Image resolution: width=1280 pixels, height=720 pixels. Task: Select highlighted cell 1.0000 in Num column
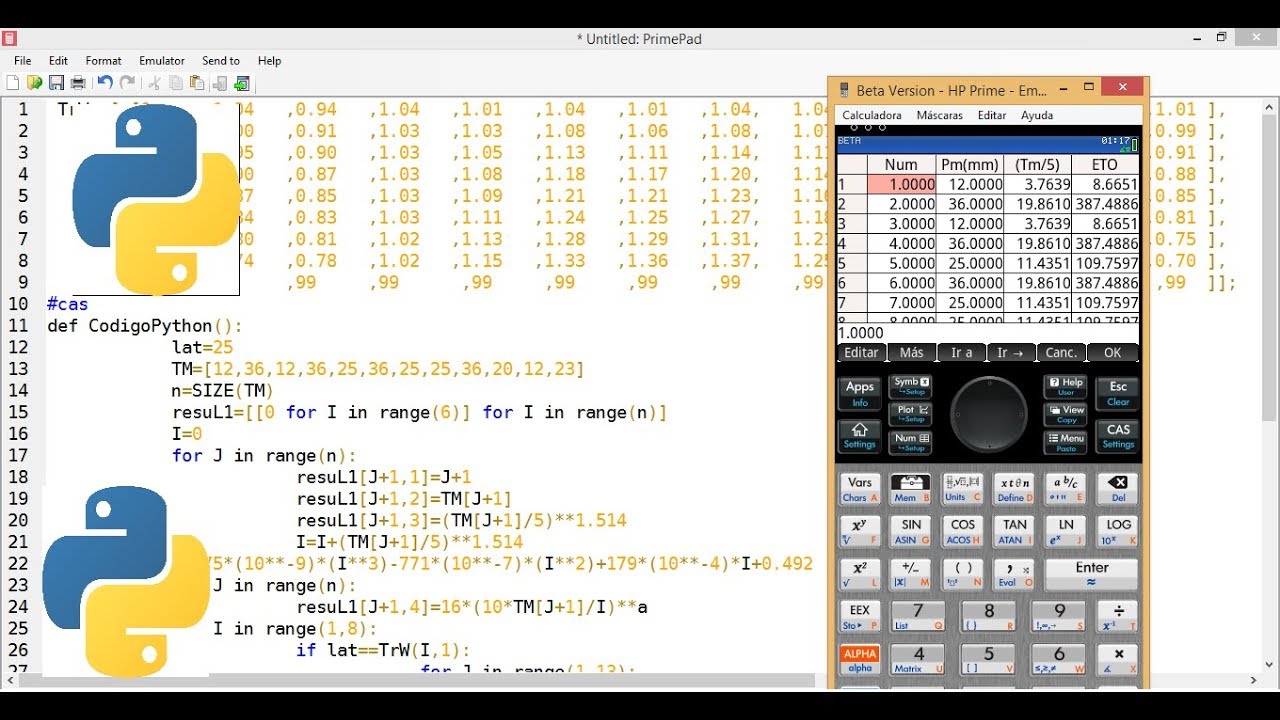pyautogui.click(x=901, y=184)
